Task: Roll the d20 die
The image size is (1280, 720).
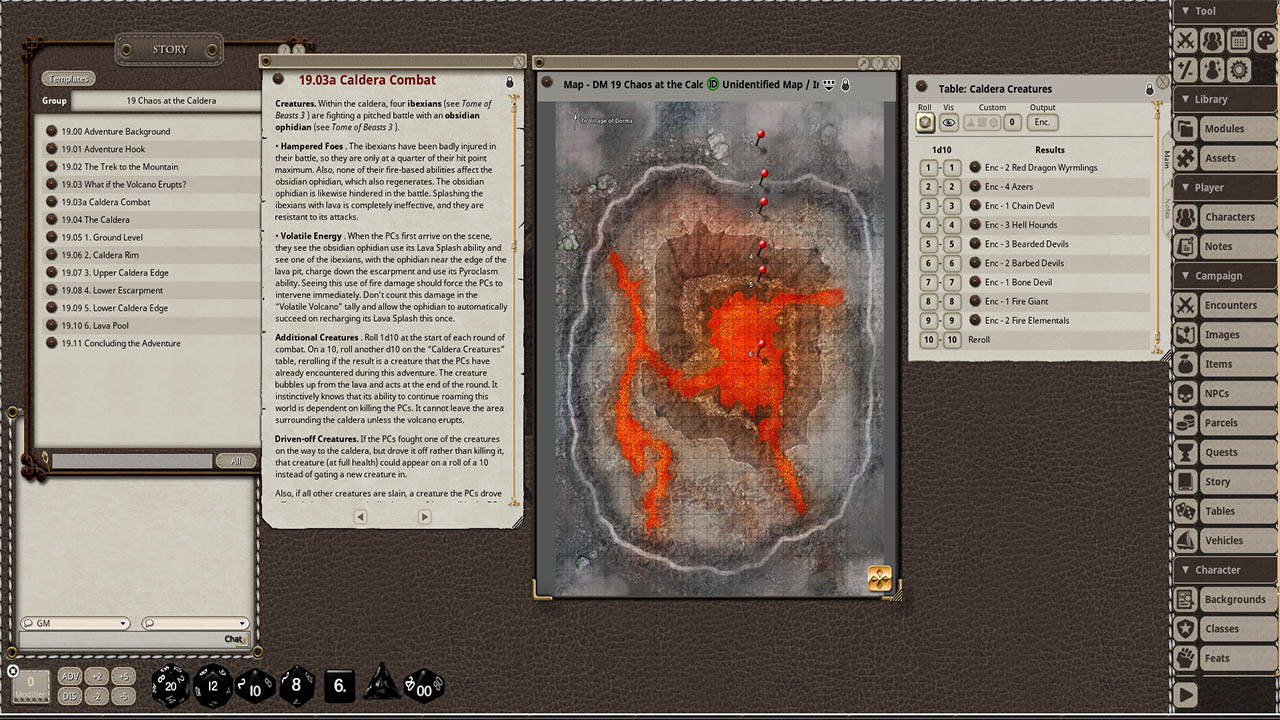Action: [171, 686]
